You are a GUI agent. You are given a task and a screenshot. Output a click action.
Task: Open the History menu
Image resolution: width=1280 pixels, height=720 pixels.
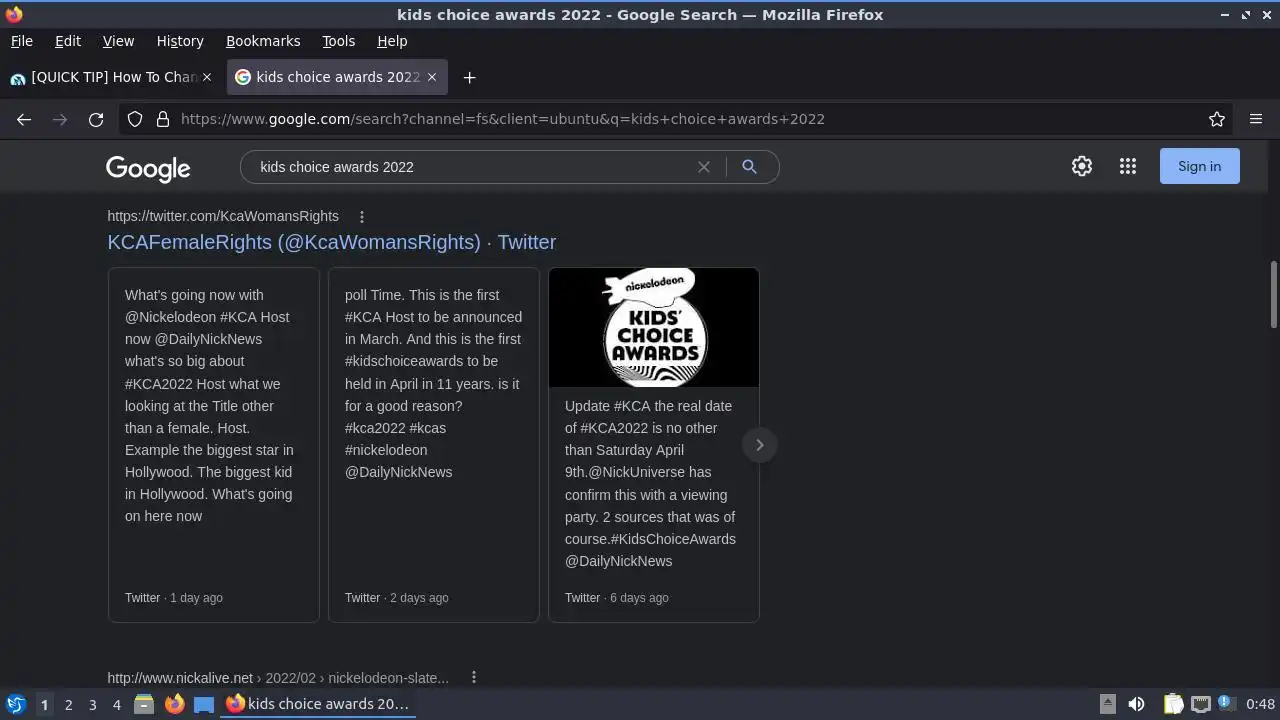[x=180, y=41]
